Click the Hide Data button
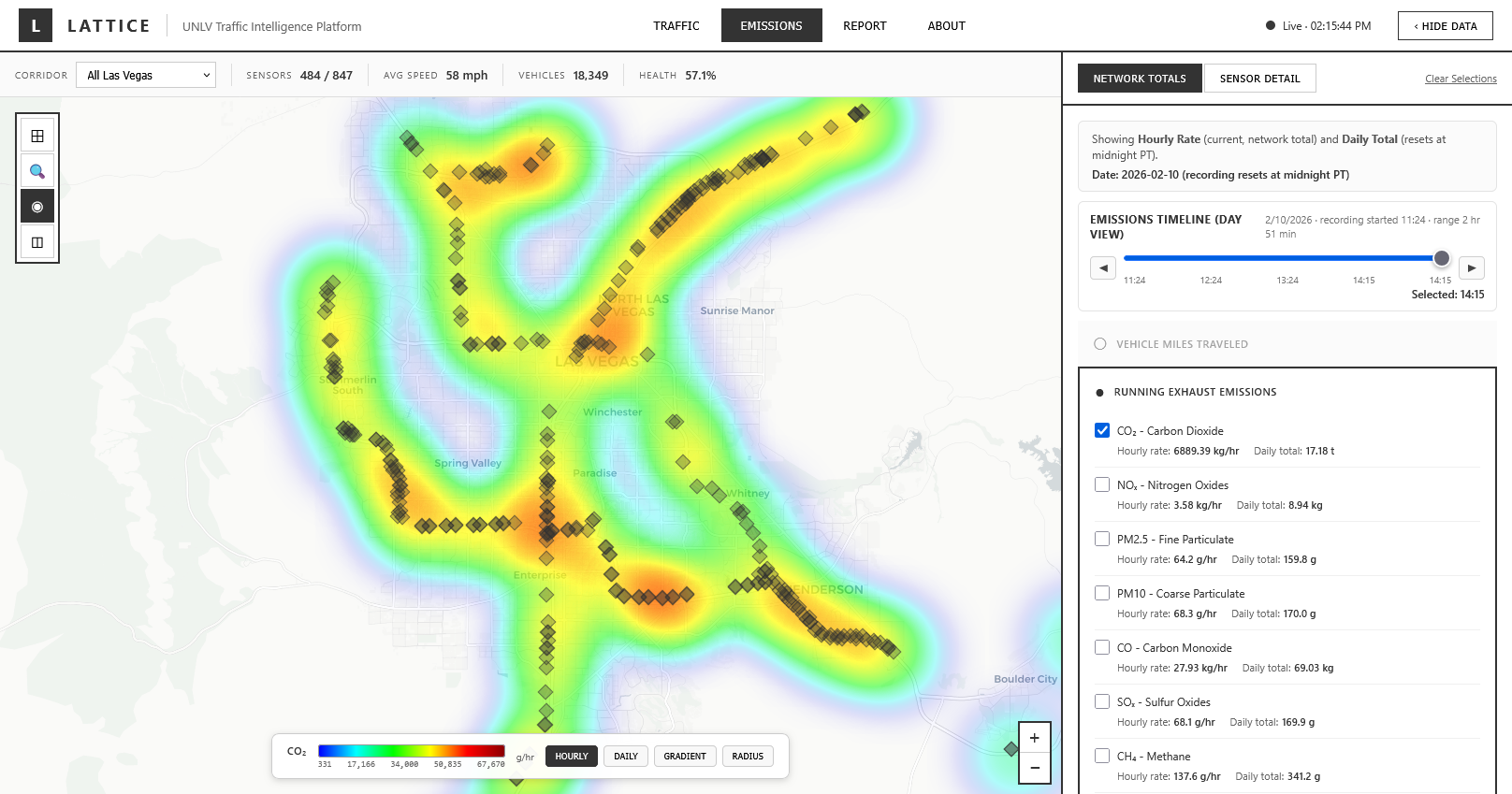1512x794 pixels. 1446,26
